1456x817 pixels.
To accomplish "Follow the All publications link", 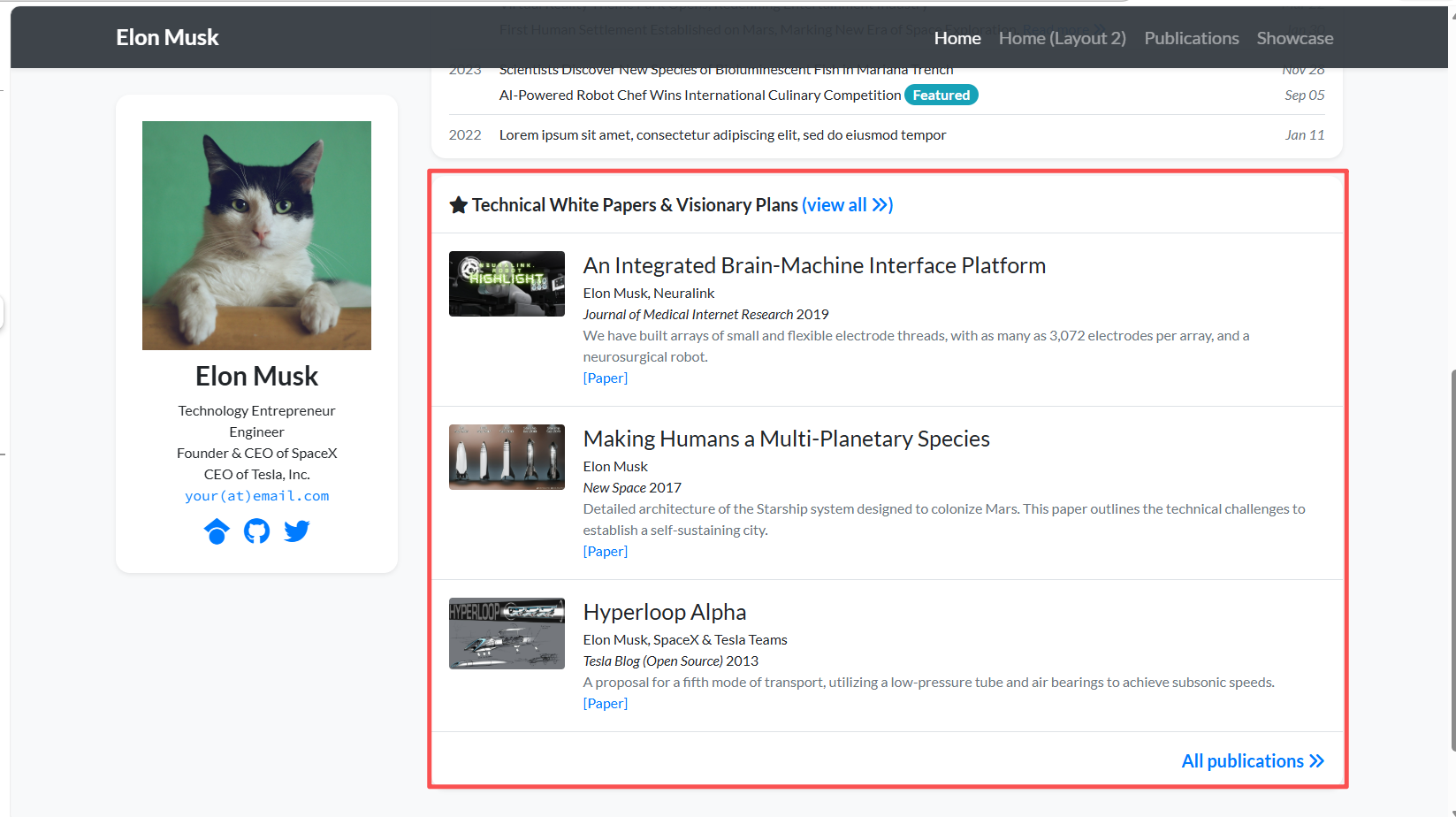I will (x=1252, y=761).
